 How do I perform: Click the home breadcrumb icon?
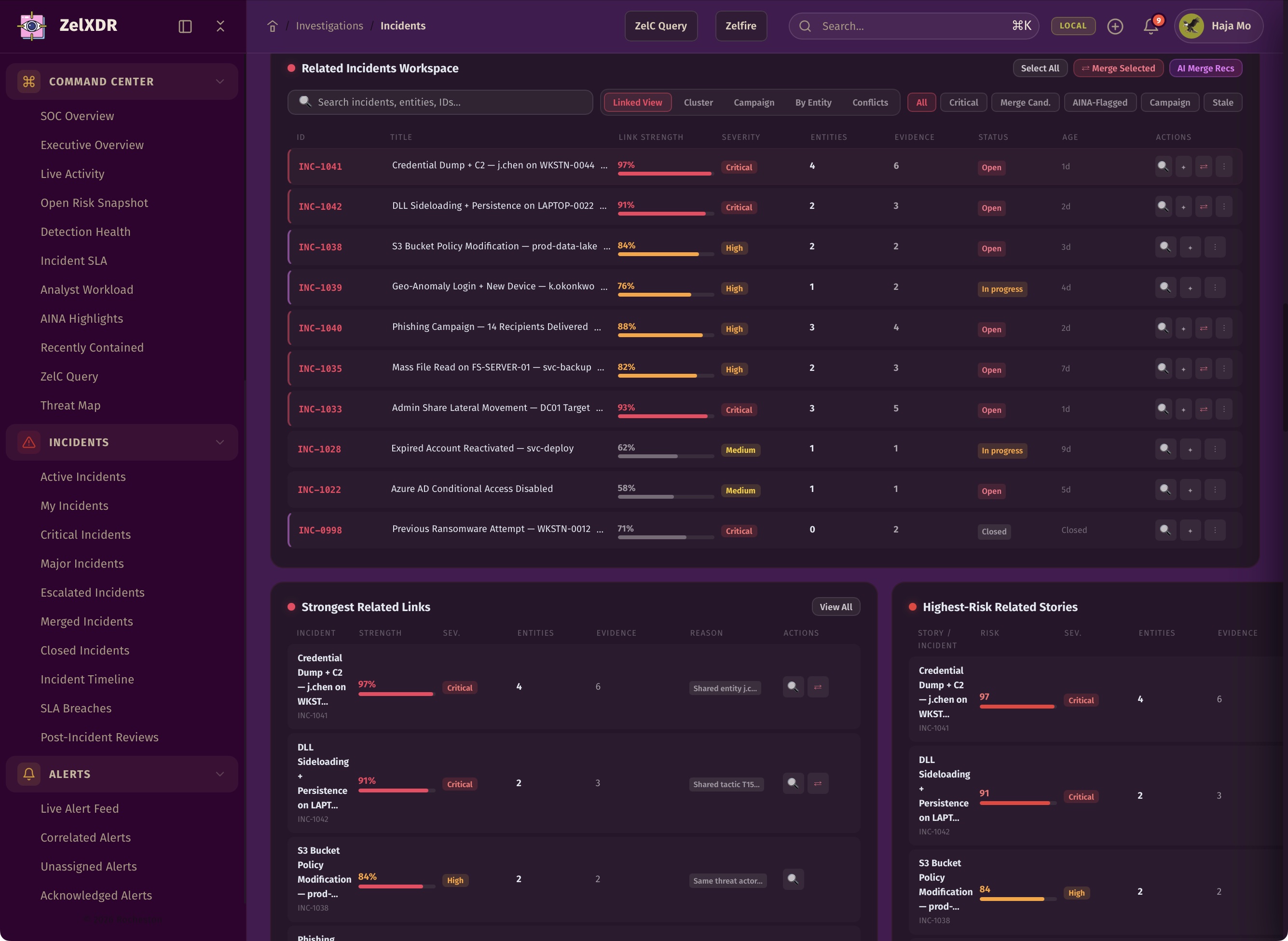[272, 26]
